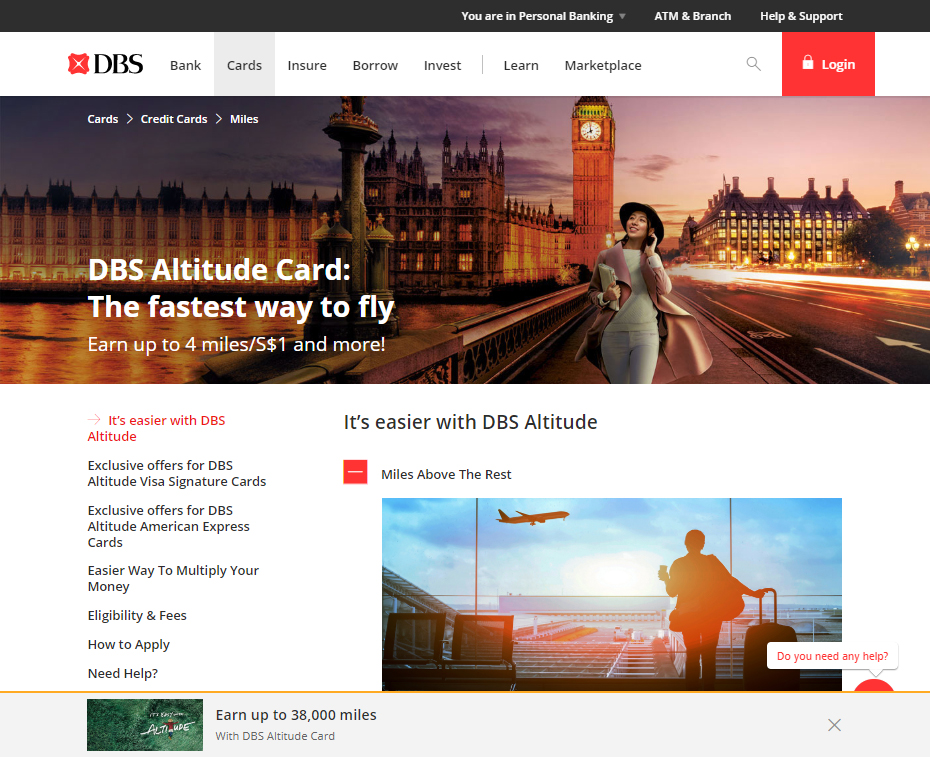
Task: Close the bottom promo banner
Action: (834, 725)
